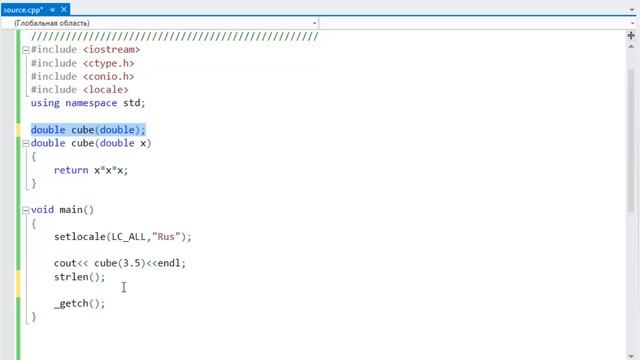Click the vertical scrollbar down arrow
Viewport: 640px width, 360px height.
(631, 356)
